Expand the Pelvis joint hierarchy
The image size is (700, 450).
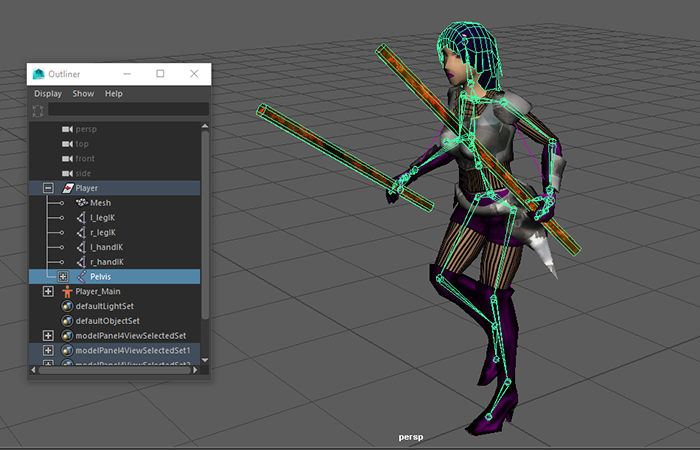coord(63,277)
